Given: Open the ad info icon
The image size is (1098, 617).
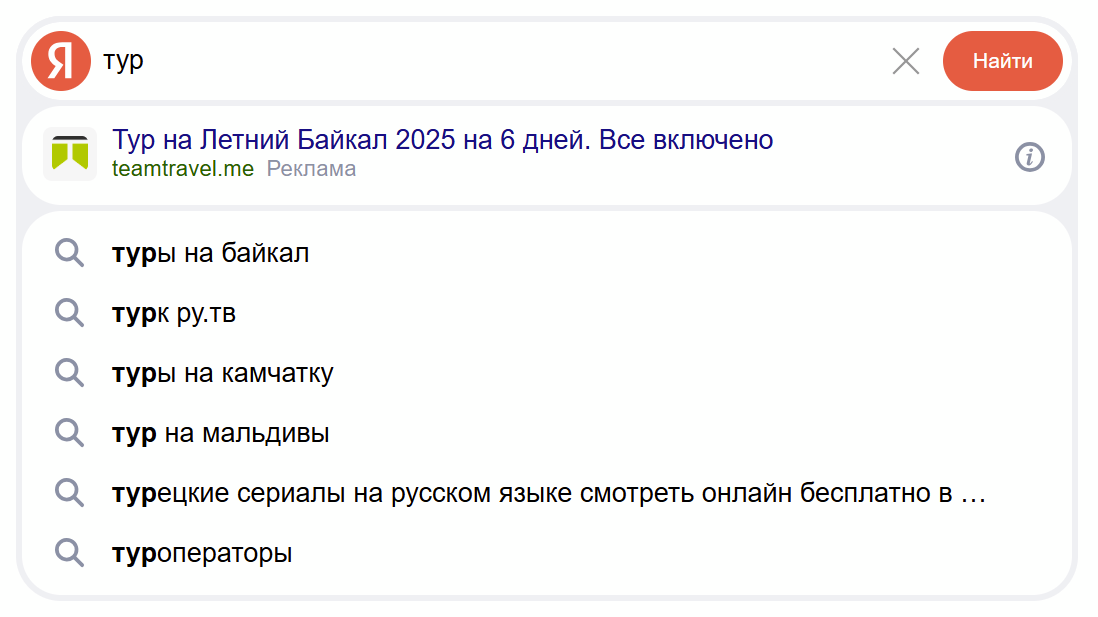Looking at the screenshot, I should [1029, 157].
